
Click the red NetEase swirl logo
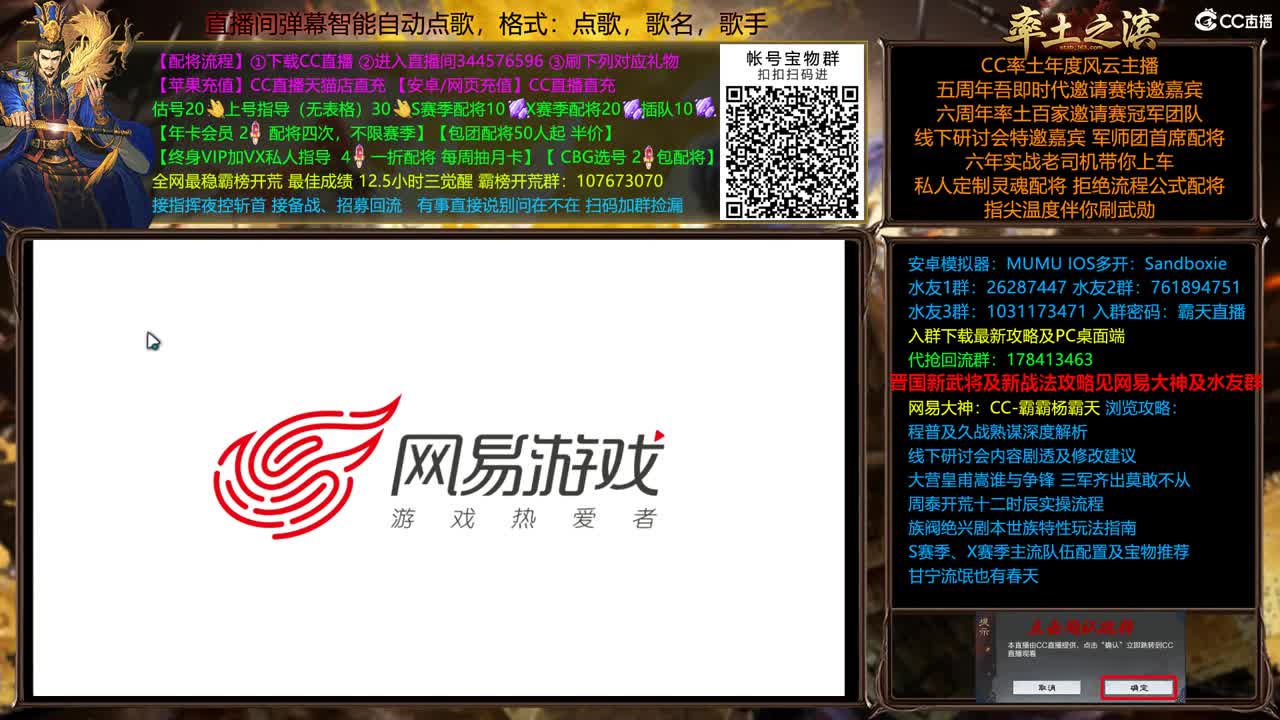point(307,466)
